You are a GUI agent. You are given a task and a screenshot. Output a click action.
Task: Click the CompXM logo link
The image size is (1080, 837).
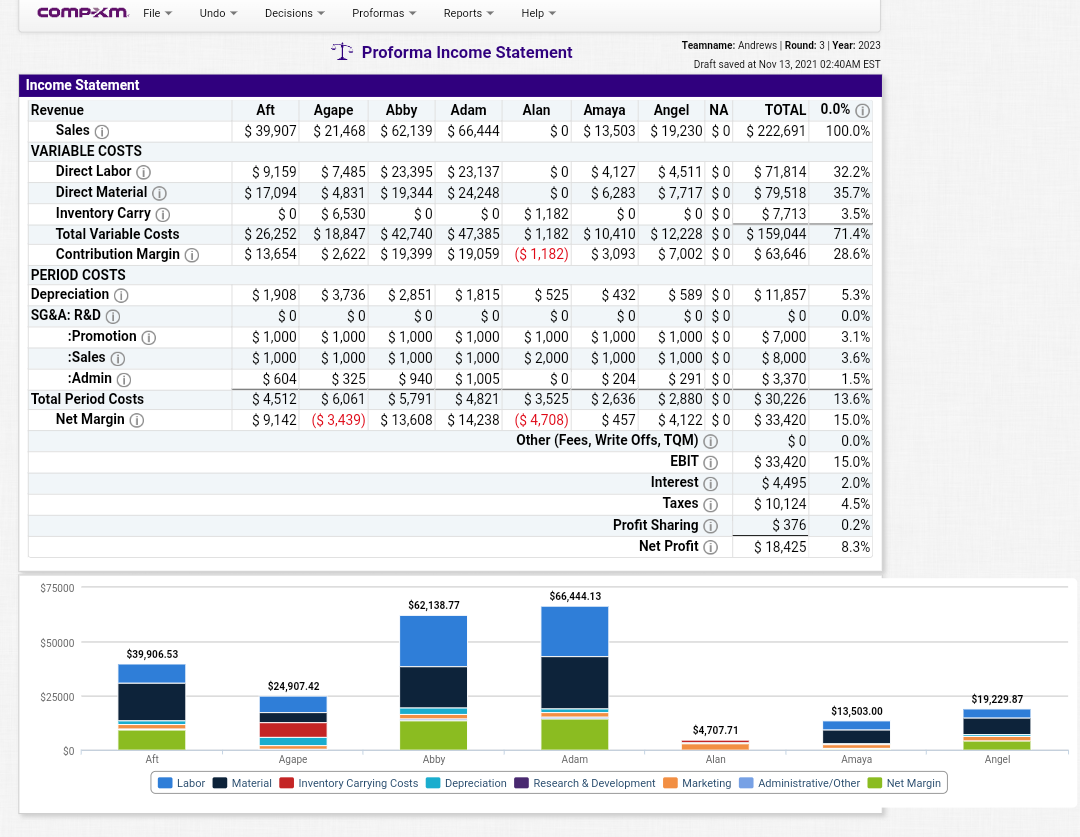point(82,13)
